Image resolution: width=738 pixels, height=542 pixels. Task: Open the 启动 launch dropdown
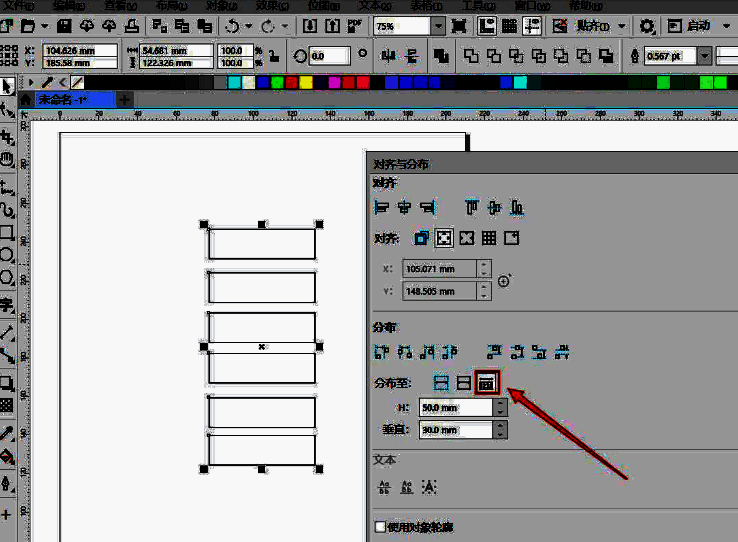[726, 25]
